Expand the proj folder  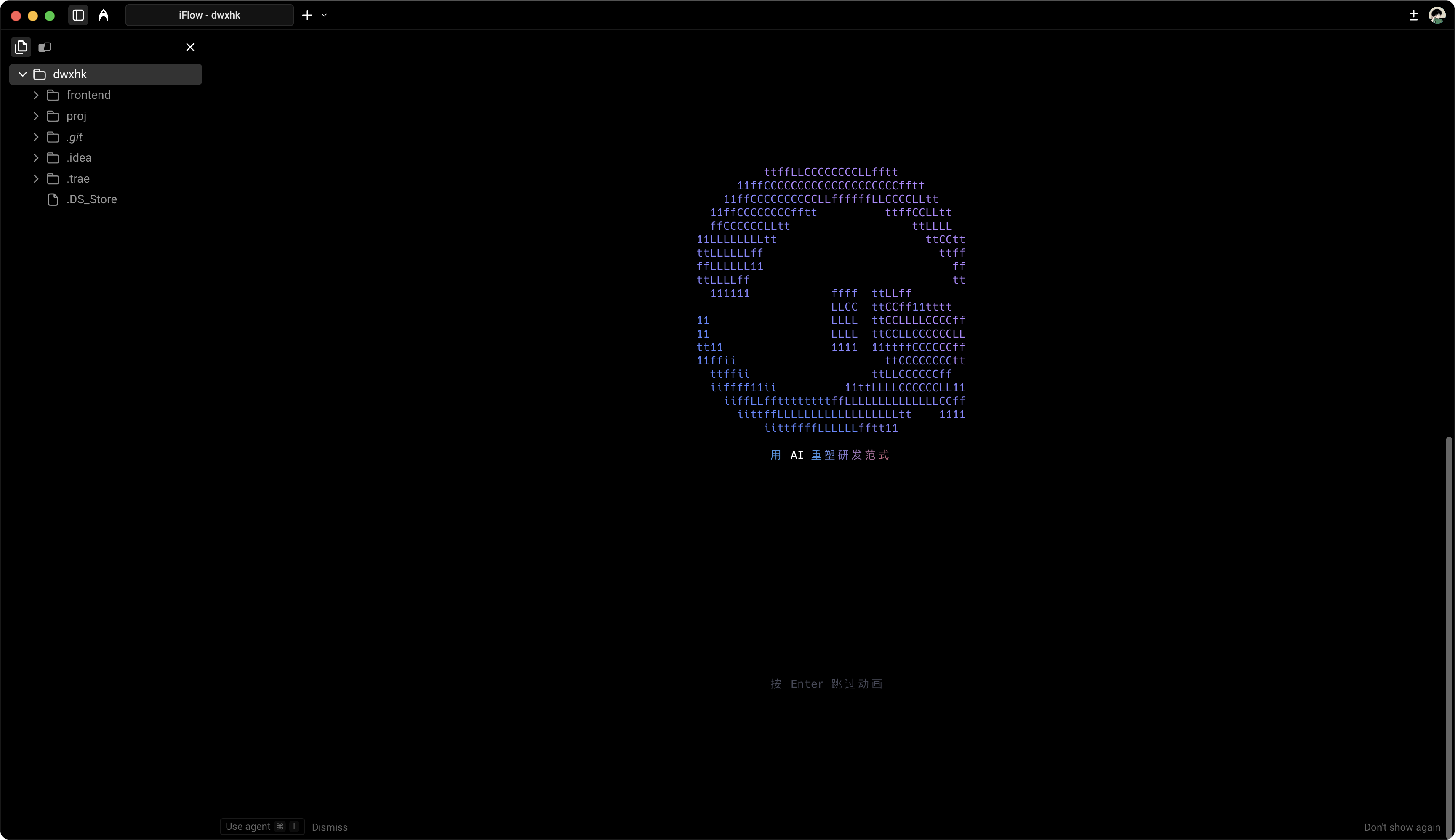36,116
